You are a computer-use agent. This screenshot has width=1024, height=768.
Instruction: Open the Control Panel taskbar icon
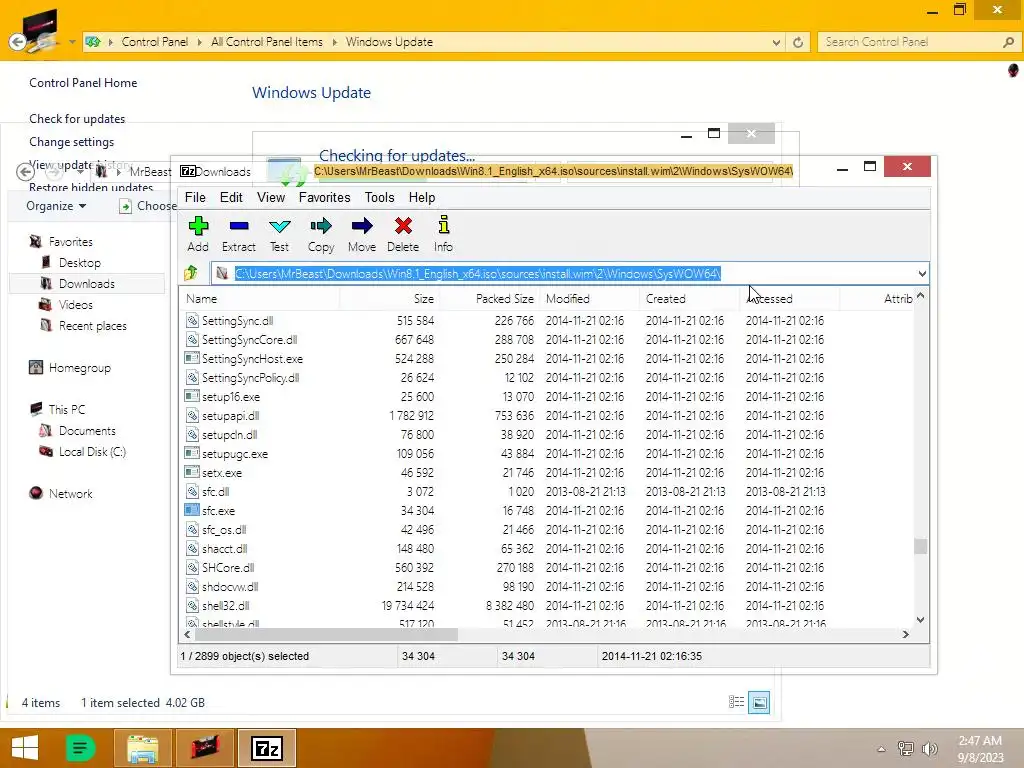204,748
